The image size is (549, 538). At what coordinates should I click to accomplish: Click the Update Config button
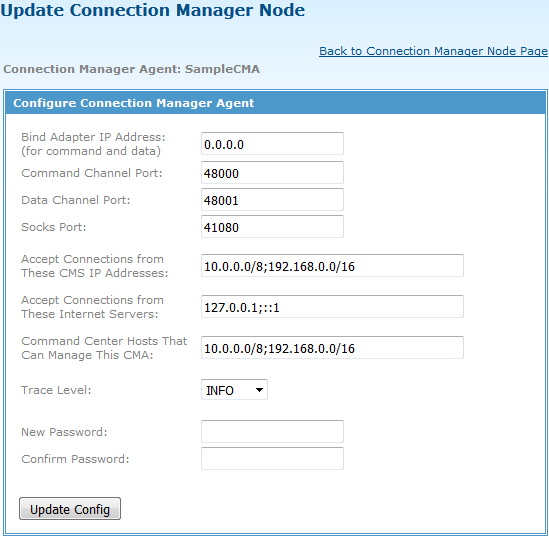(70, 509)
